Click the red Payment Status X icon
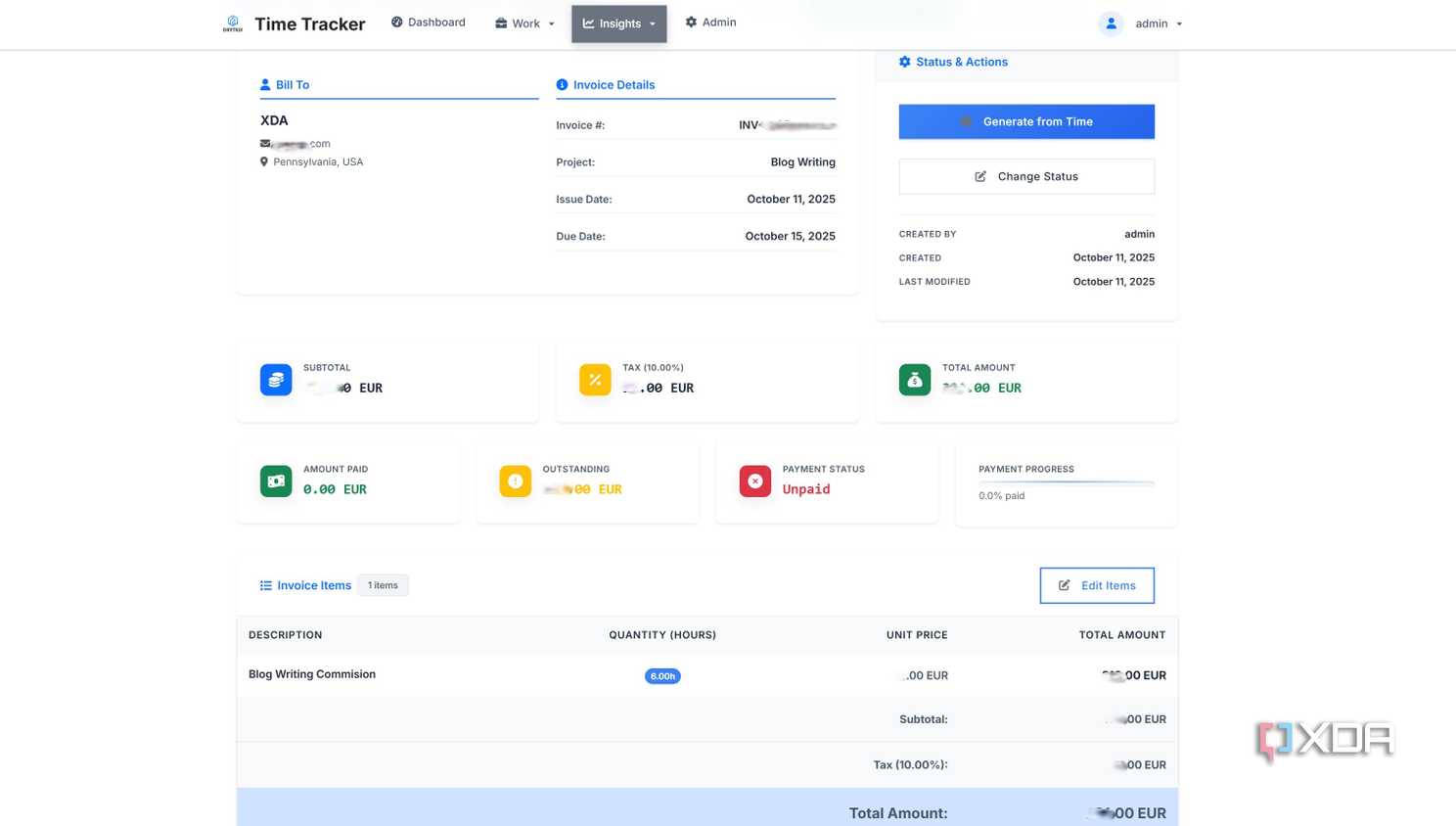Viewport: 1456px width, 826px height. coord(755,482)
